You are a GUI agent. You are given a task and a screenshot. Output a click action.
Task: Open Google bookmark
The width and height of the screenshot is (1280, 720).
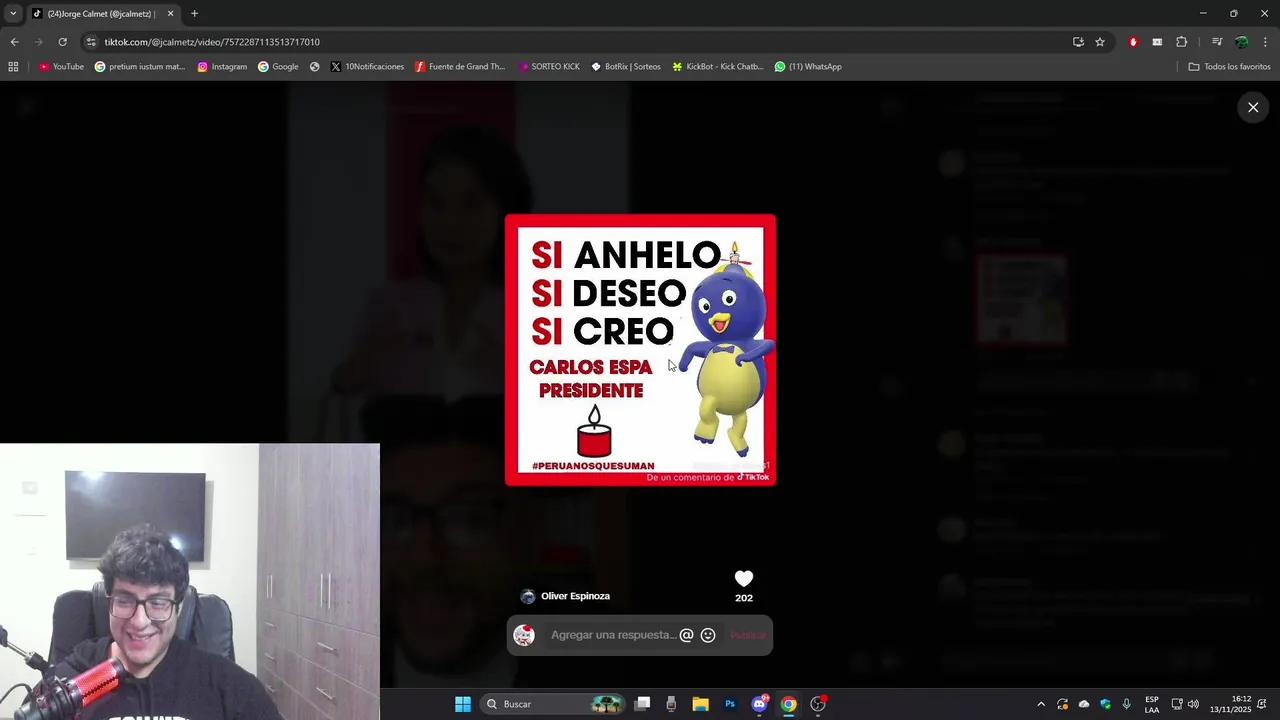(x=278, y=67)
